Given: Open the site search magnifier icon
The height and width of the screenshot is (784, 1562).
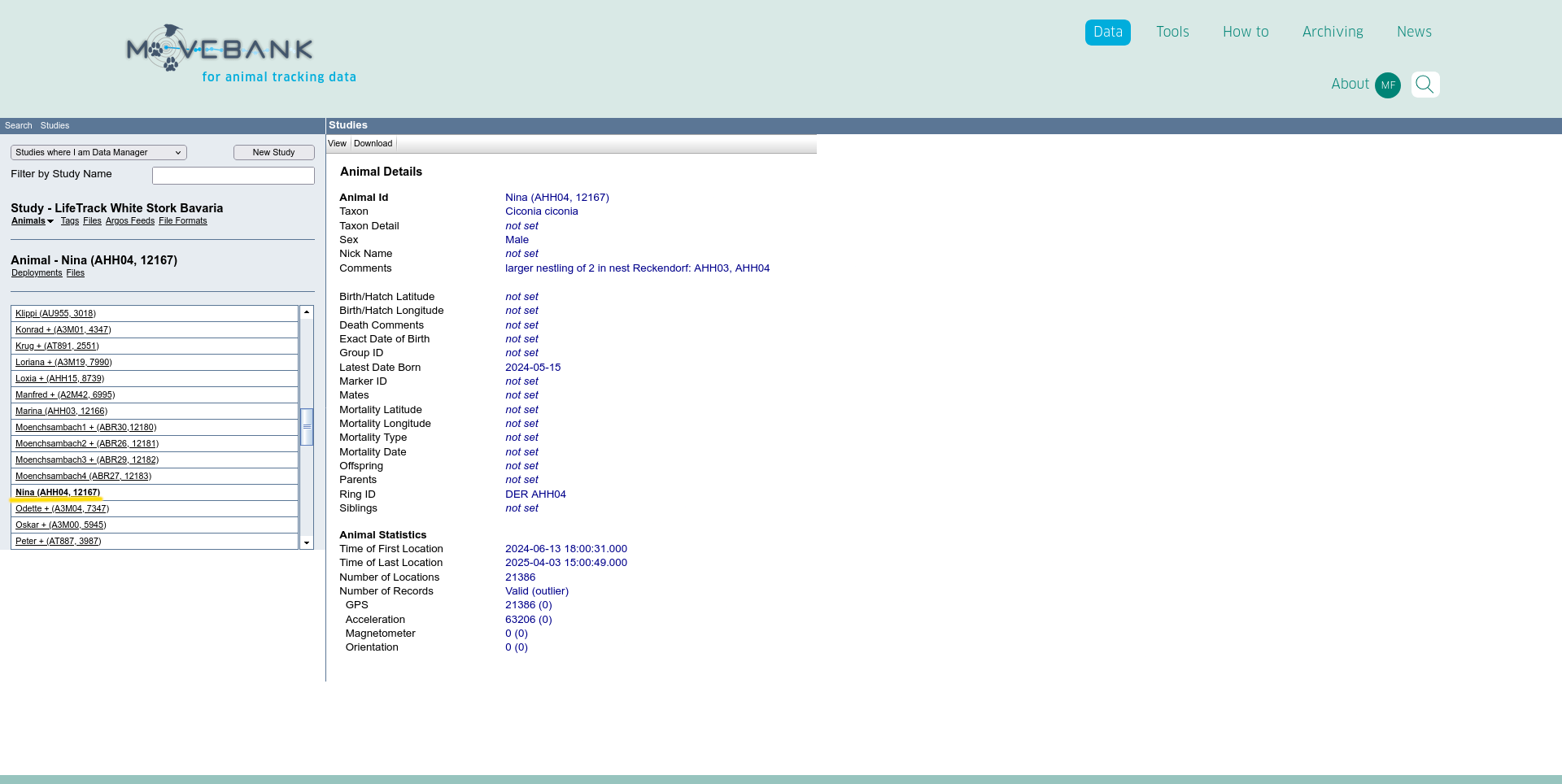Looking at the screenshot, I should [x=1425, y=85].
